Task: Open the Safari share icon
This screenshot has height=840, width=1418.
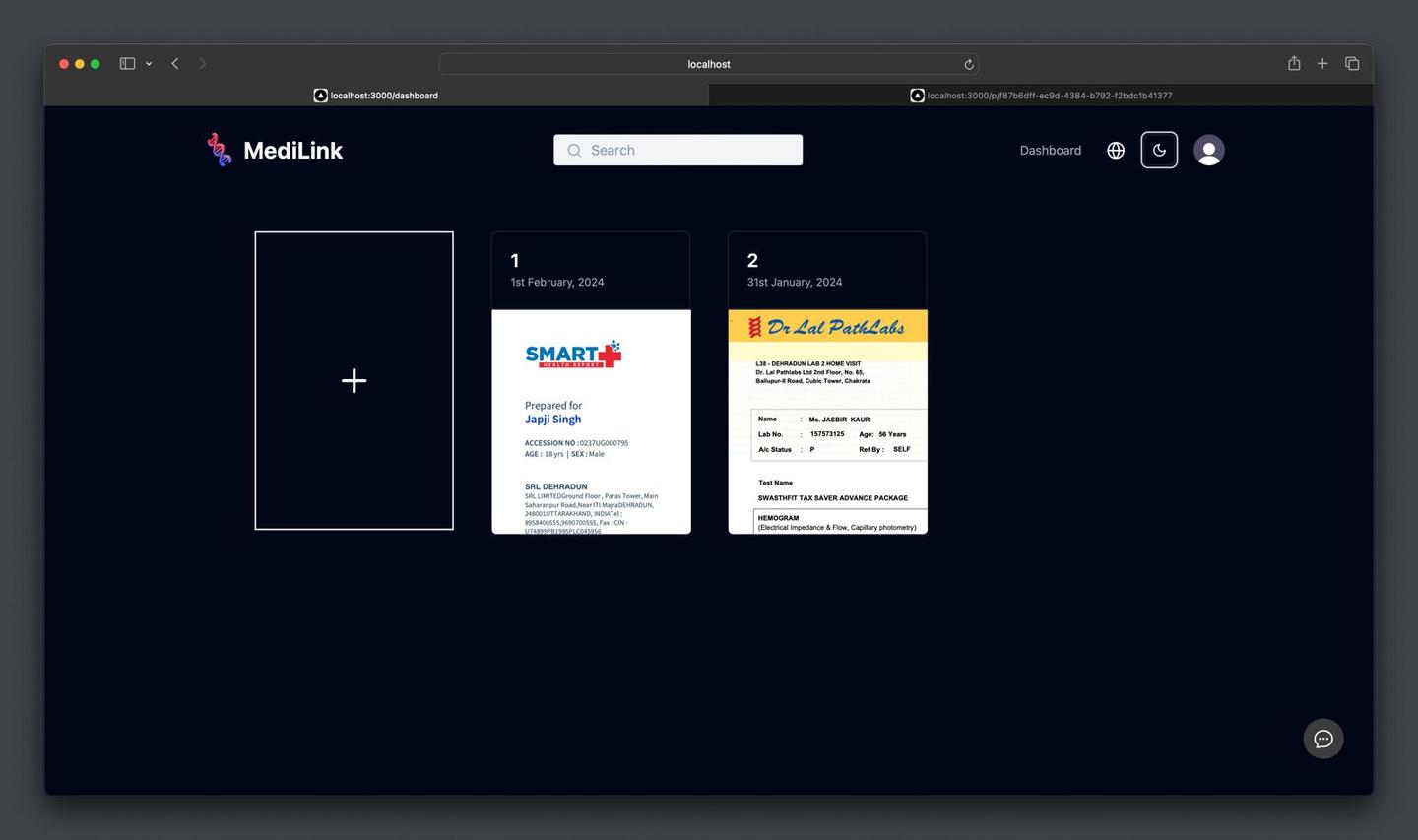Action: (1294, 63)
